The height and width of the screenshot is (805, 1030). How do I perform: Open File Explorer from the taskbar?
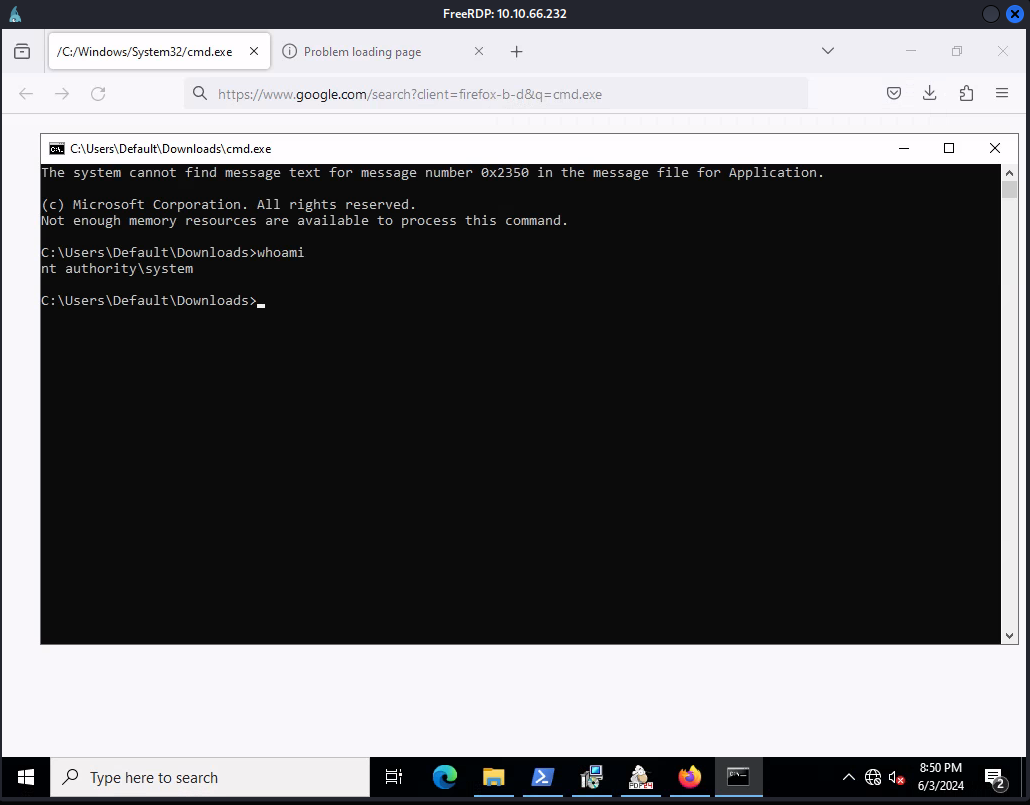(493, 777)
